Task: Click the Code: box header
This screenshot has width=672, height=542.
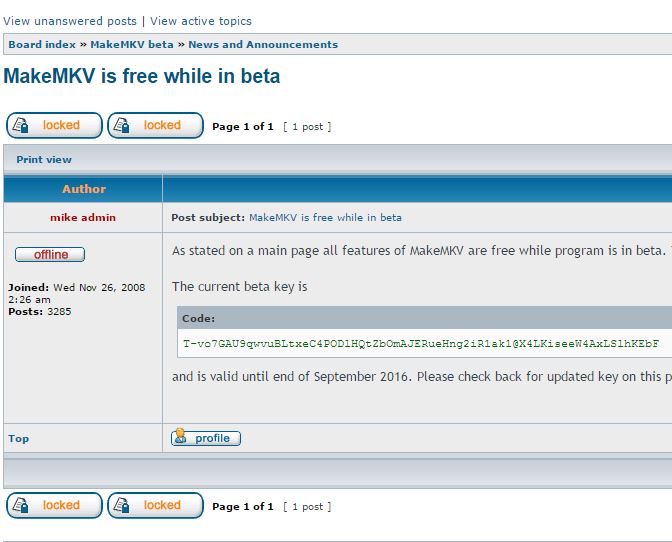Action: point(199,319)
